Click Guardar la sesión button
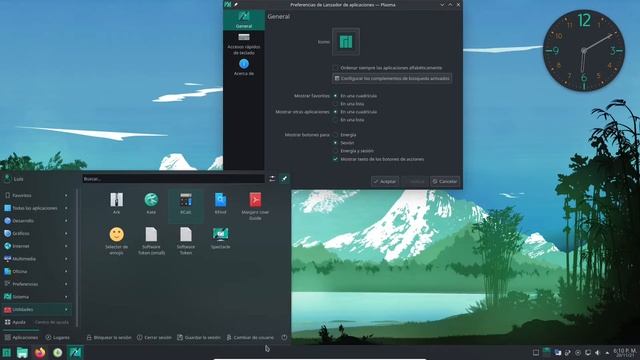 click(x=199, y=338)
